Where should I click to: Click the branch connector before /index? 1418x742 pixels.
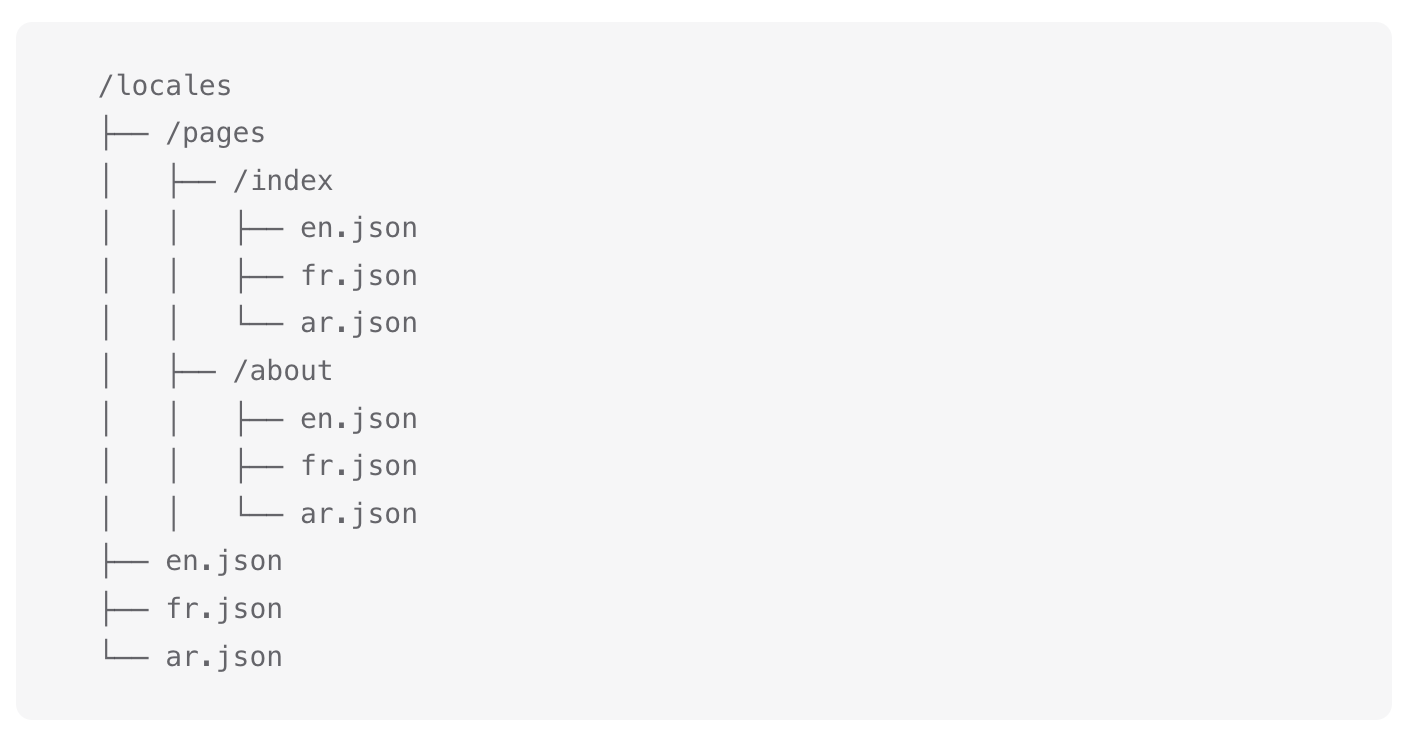pyautogui.click(x=192, y=181)
